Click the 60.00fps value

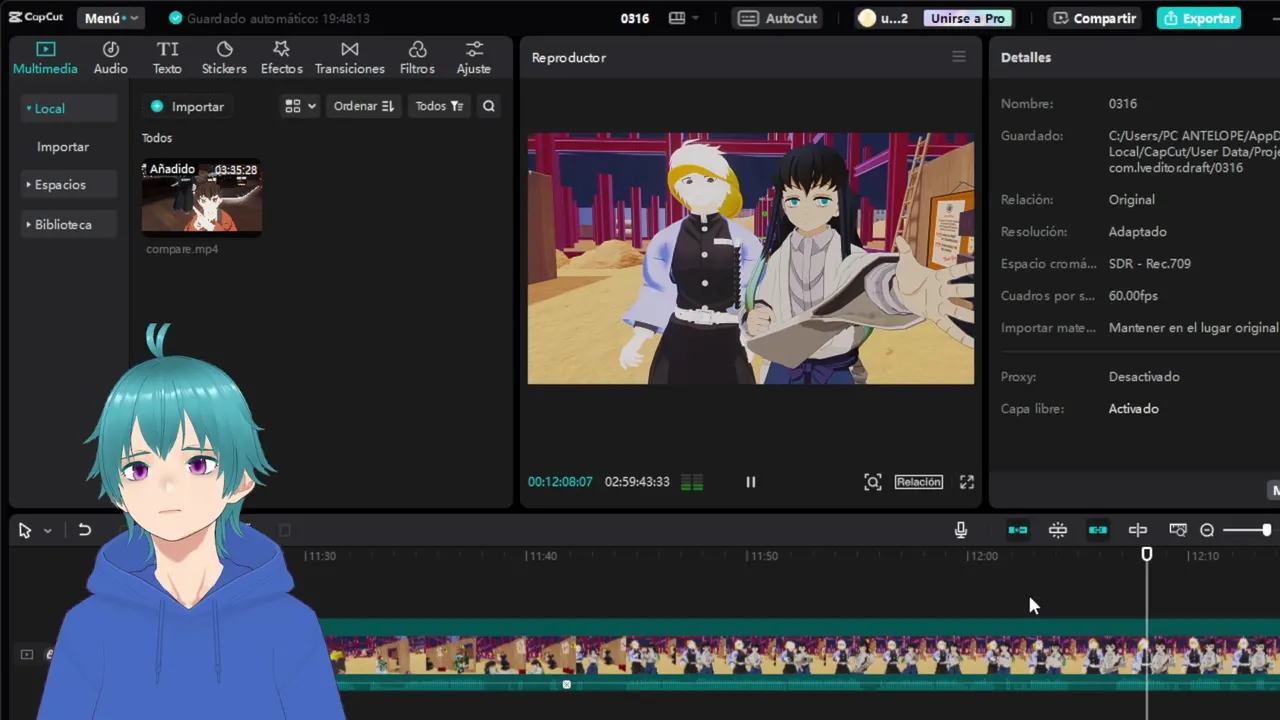1133,296
